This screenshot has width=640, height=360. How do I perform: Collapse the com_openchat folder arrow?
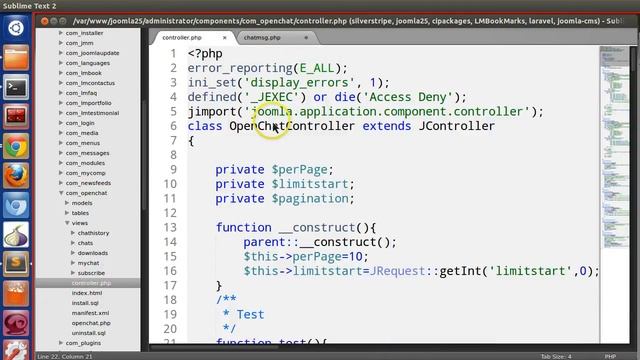[61, 193]
